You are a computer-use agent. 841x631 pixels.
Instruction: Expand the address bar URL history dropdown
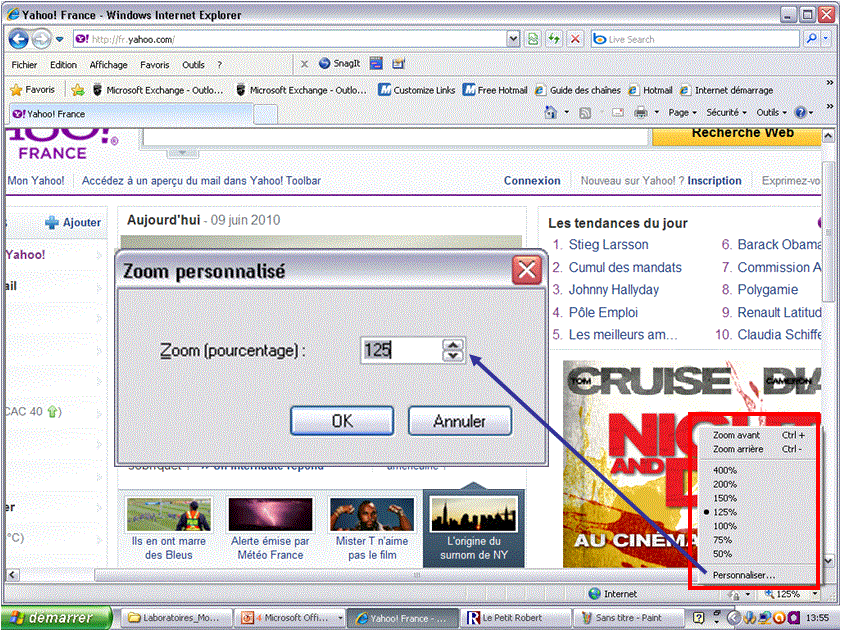(513, 39)
